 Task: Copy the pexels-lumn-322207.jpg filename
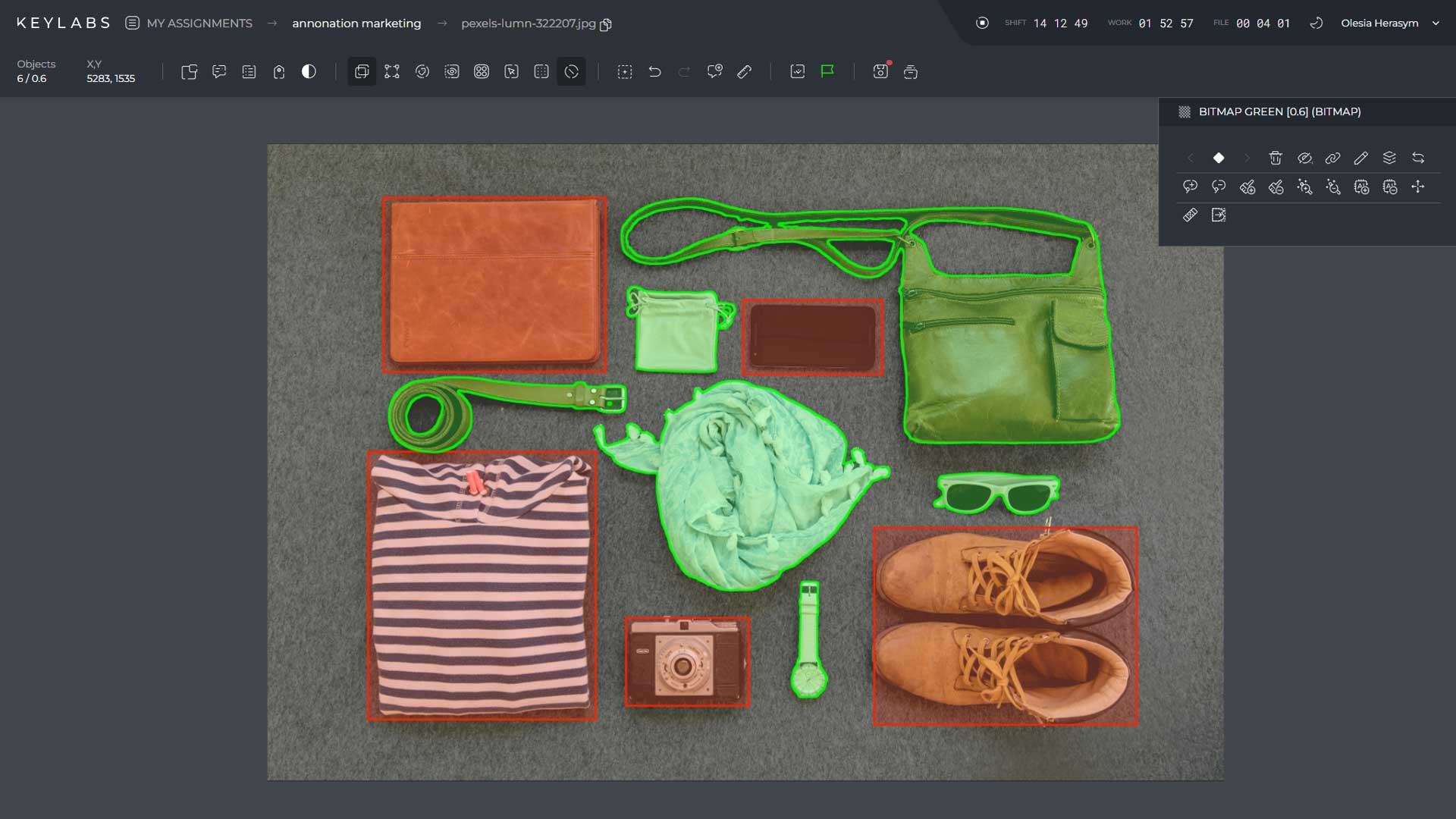604,24
